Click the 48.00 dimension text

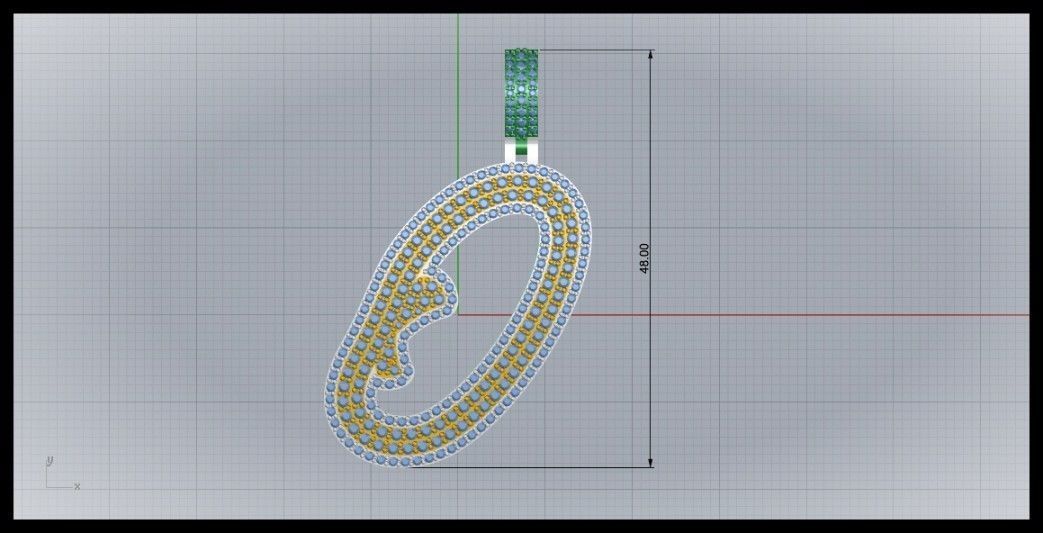pyautogui.click(x=644, y=258)
